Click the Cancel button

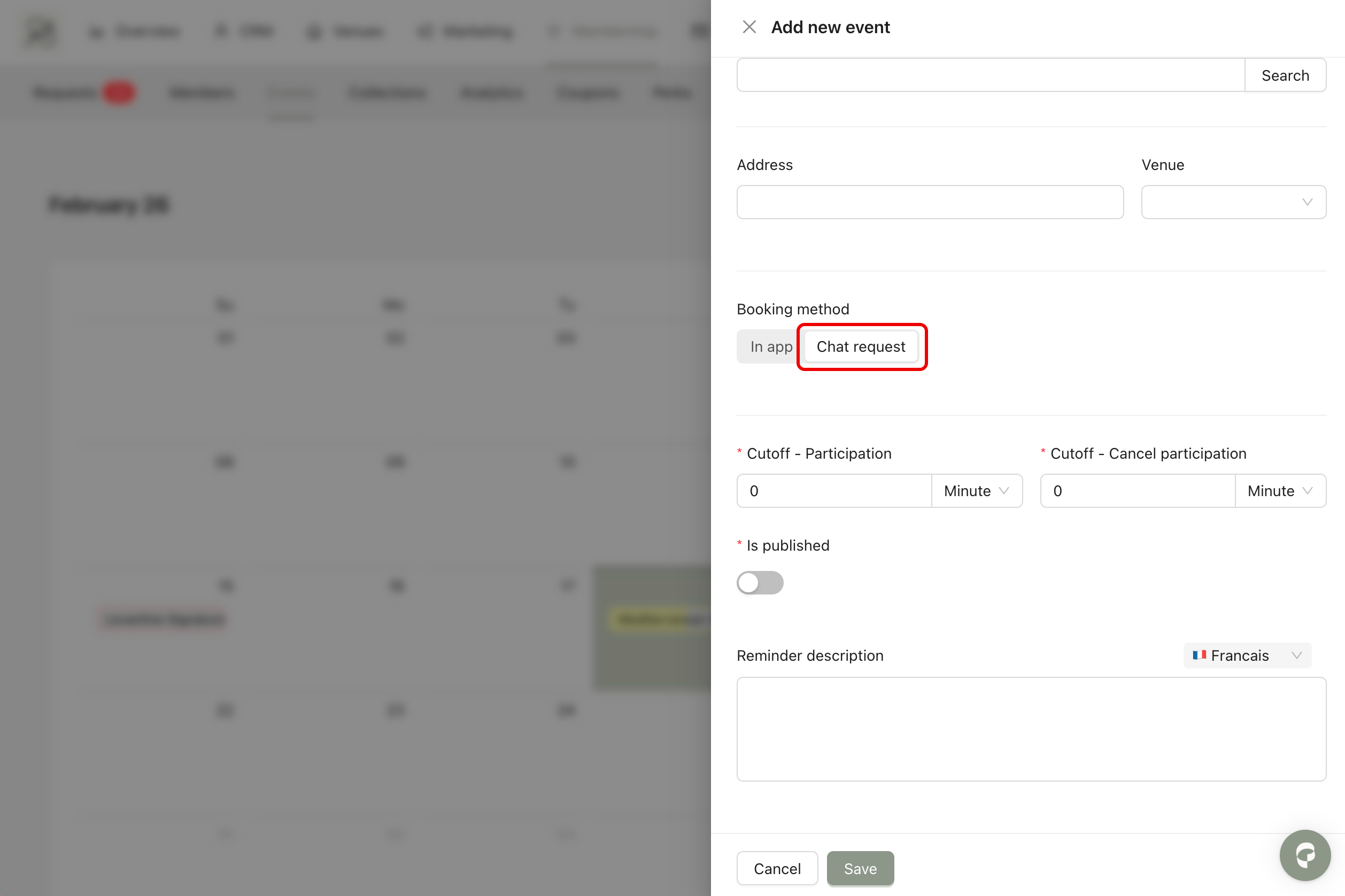pos(777,869)
